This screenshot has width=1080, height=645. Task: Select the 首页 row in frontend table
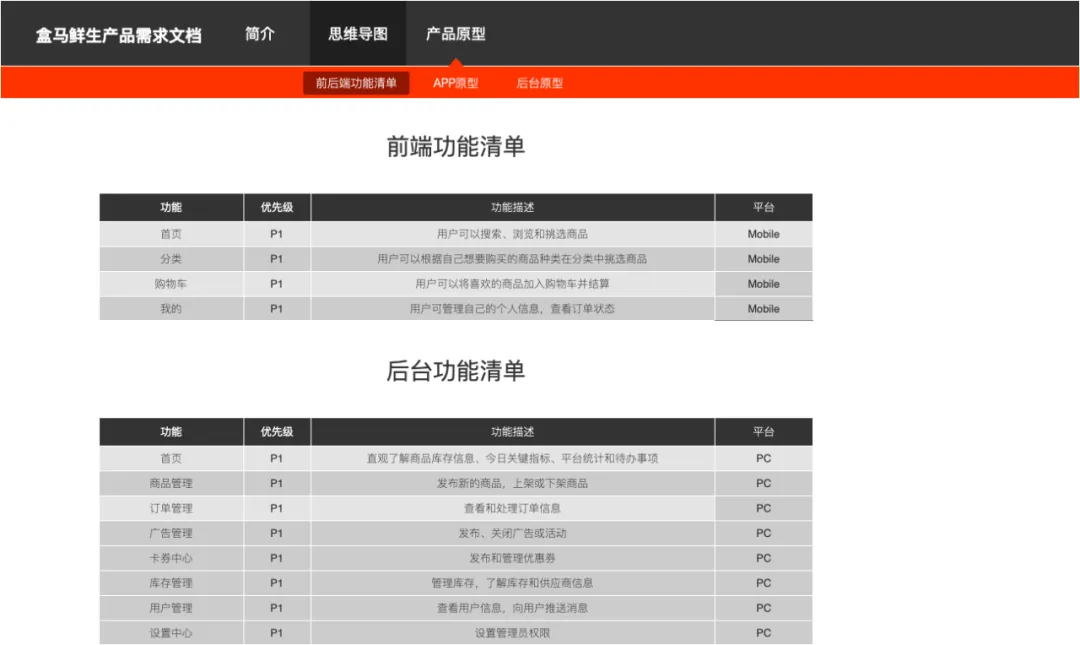coord(170,233)
